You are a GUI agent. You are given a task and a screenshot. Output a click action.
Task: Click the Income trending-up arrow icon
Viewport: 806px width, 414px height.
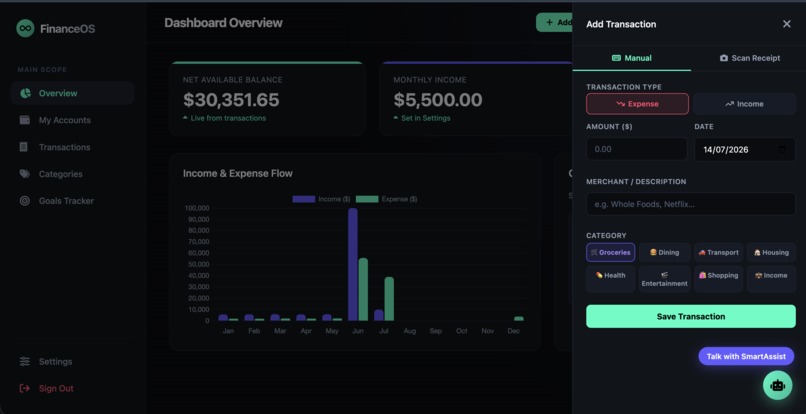pyautogui.click(x=729, y=104)
